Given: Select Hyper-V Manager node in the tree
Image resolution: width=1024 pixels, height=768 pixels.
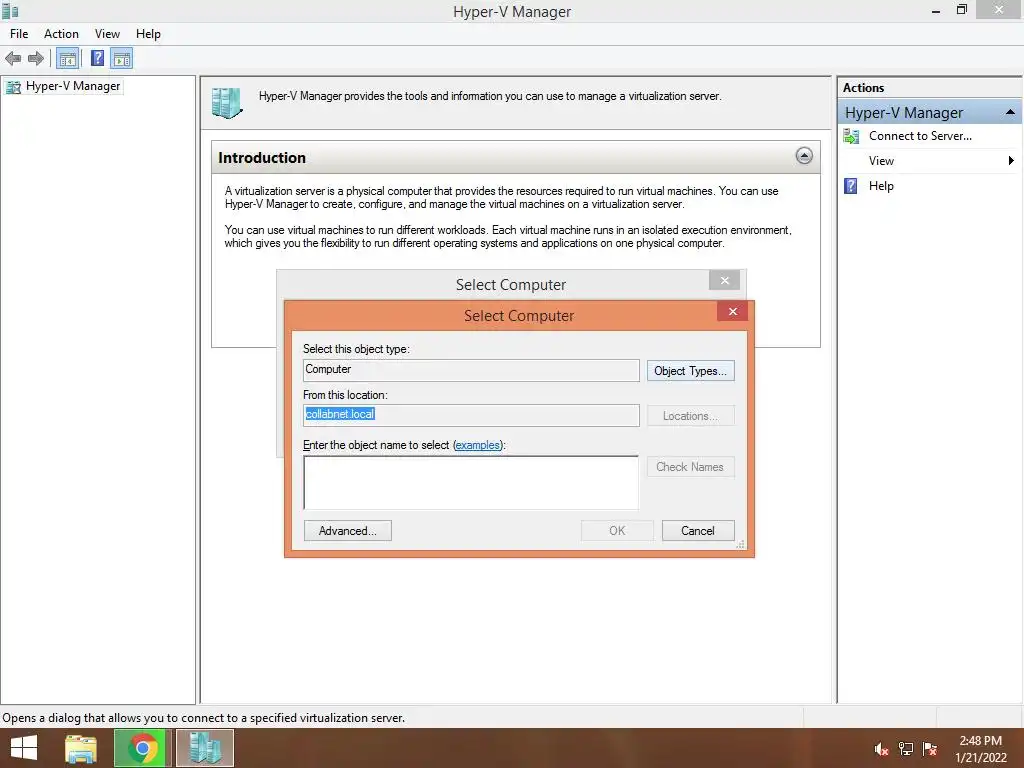Looking at the screenshot, I should tap(72, 86).
